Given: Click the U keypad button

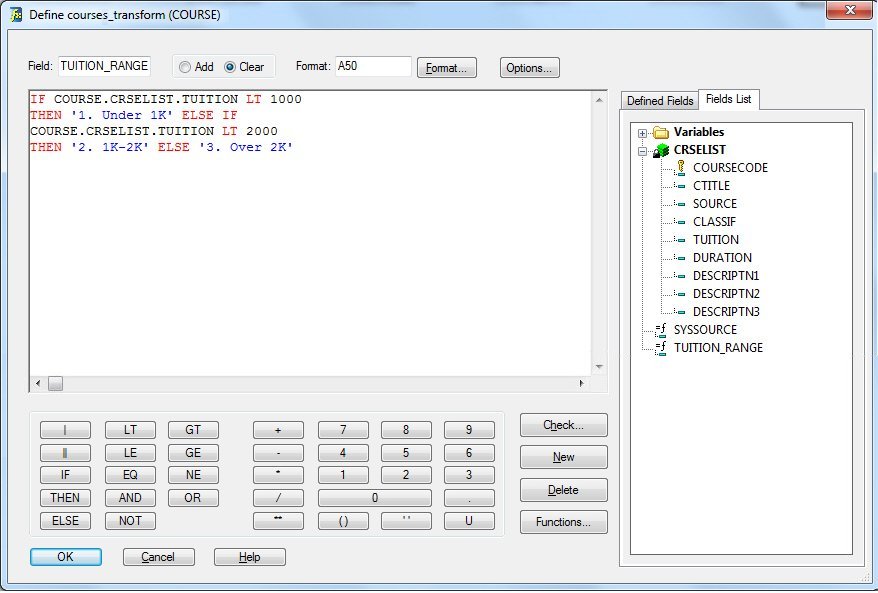Looking at the screenshot, I should [469, 521].
